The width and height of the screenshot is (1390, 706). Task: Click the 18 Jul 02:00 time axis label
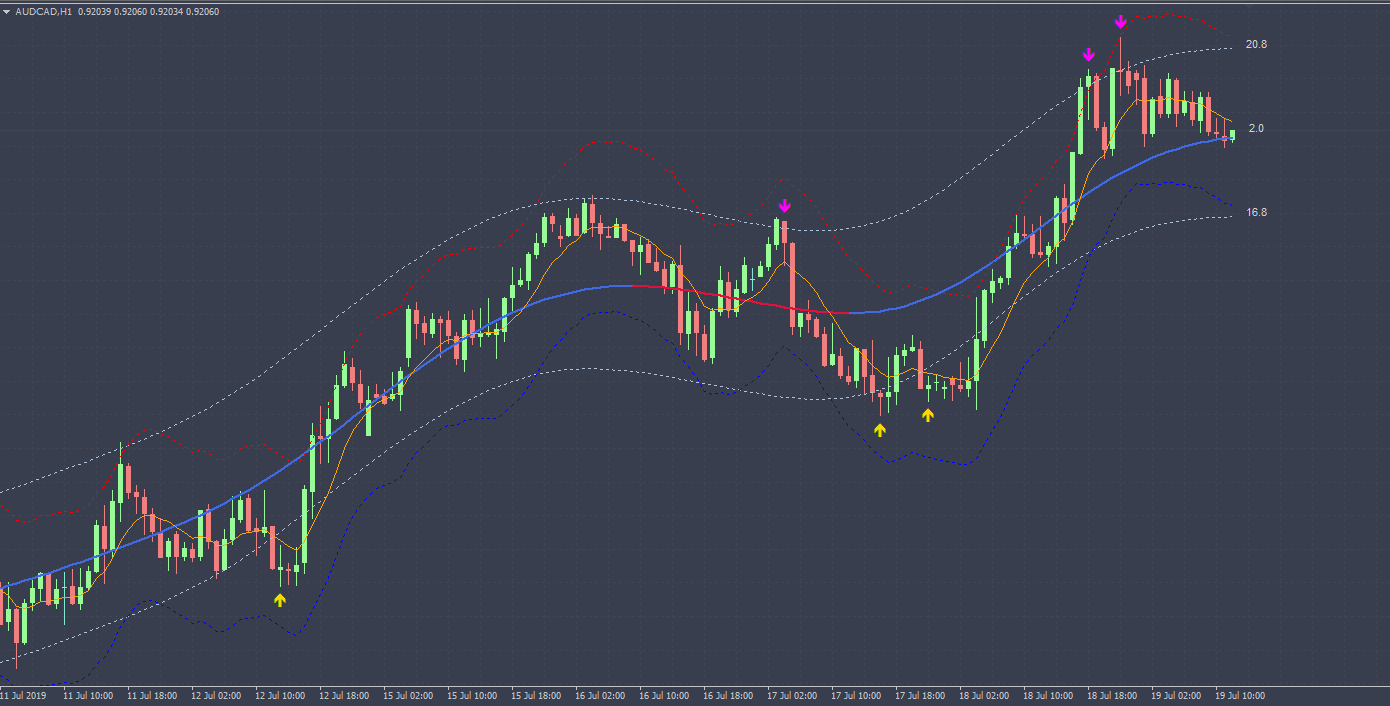984,695
